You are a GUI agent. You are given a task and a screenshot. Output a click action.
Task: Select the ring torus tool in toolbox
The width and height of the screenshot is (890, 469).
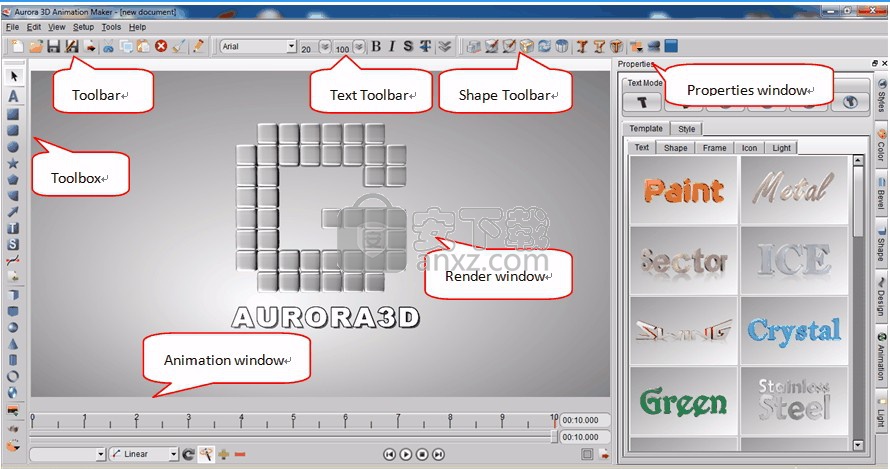click(x=12, y=376)
